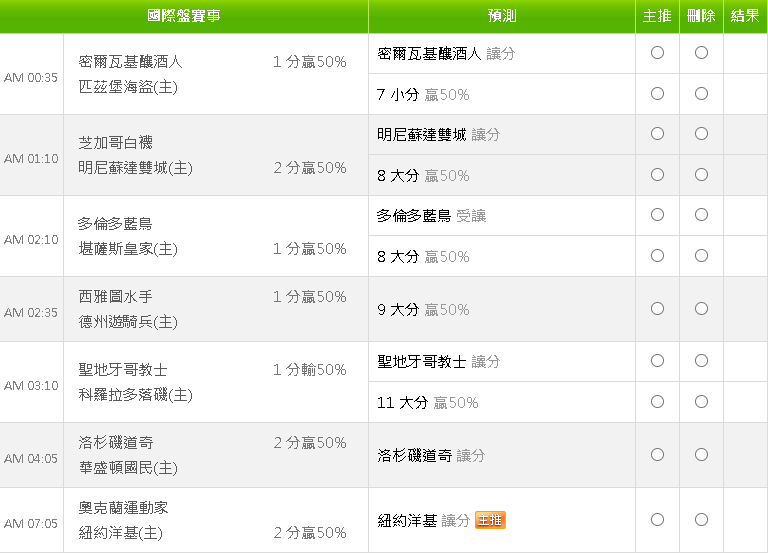Select 刪除 radio for 密爾瓦基釀酒人 讓分
Image resolution: width=768 pixels, height=553 pixels.
click(701, 52)
